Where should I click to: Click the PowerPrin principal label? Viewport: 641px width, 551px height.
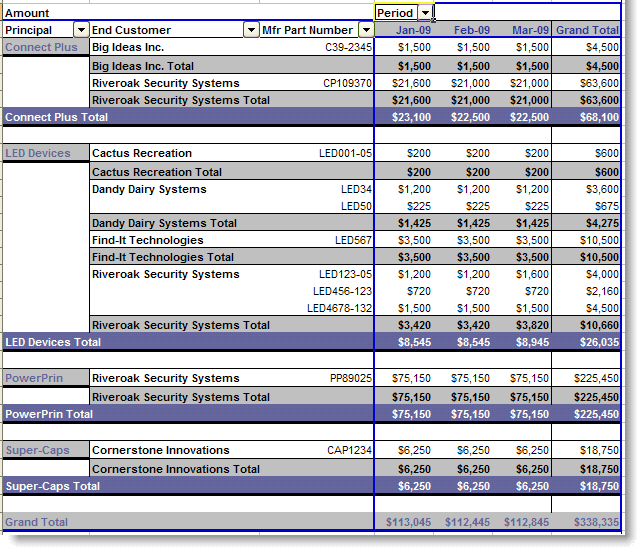34,378
